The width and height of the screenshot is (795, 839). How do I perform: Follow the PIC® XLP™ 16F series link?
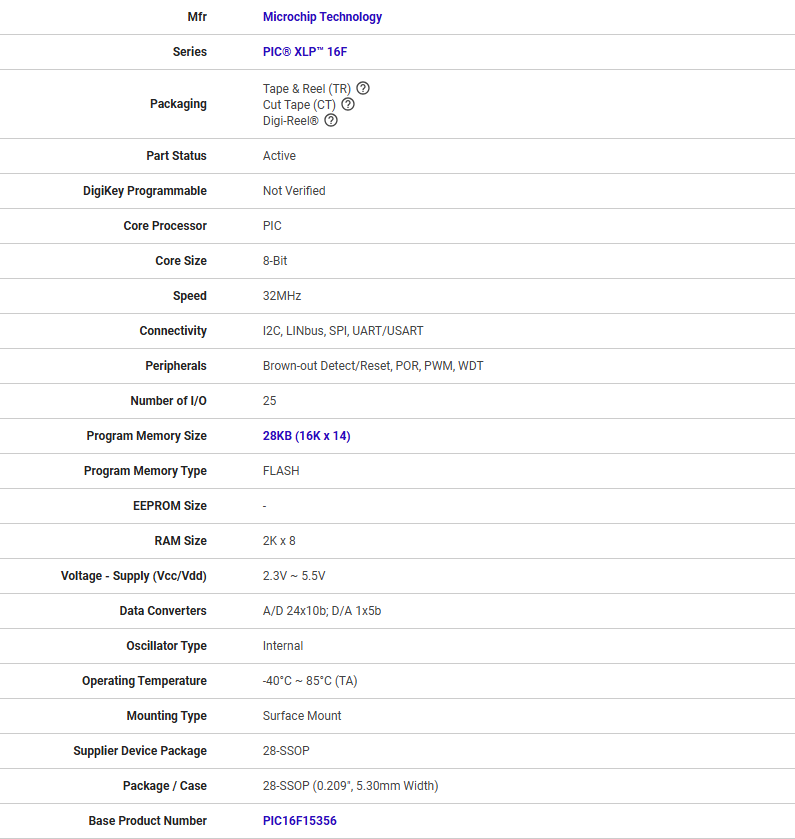304,51
